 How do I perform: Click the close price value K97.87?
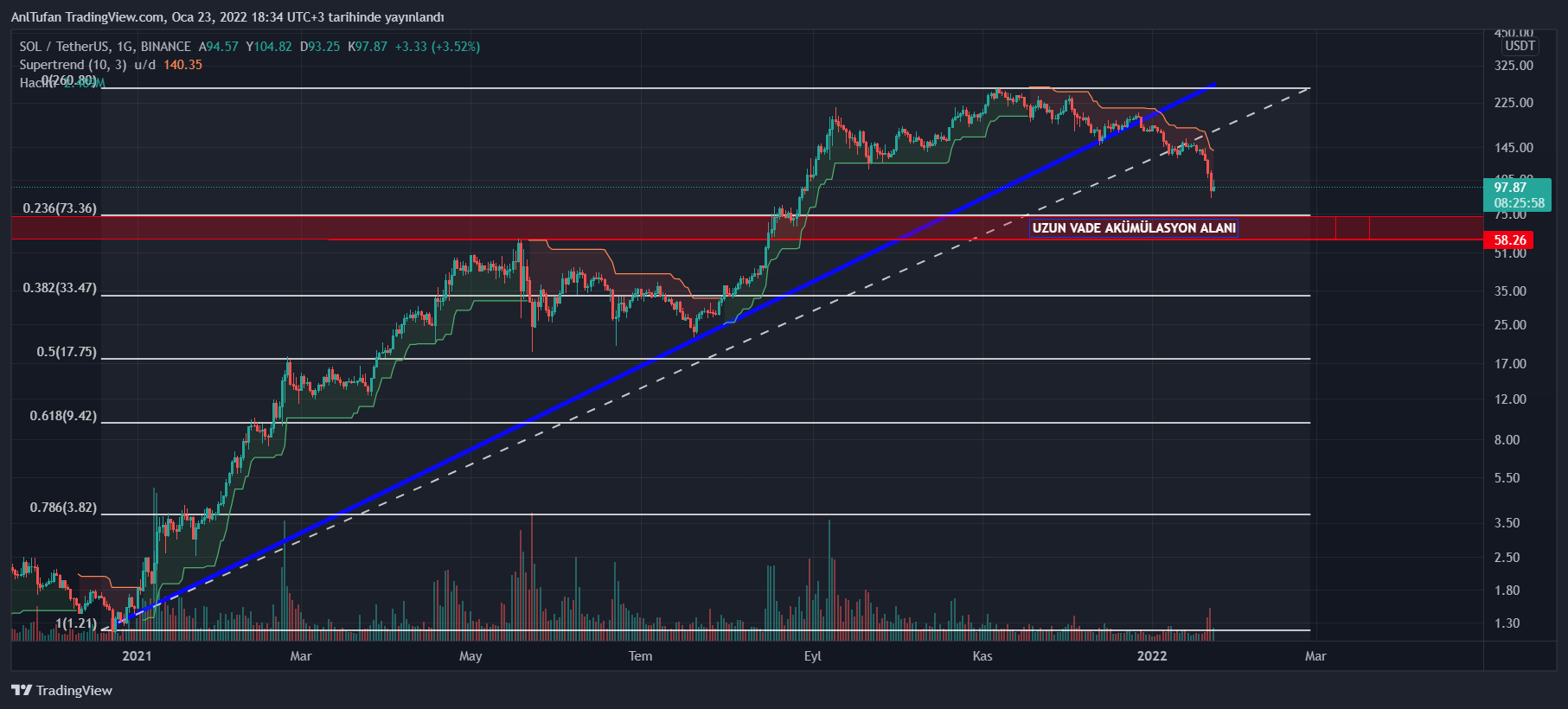pos(368,47)
